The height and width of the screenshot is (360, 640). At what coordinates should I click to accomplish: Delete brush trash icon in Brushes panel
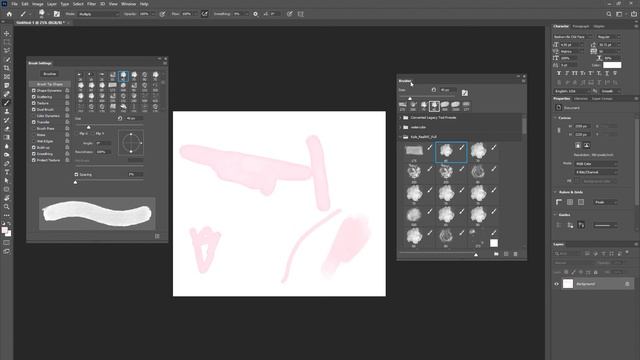click(516, 254)
